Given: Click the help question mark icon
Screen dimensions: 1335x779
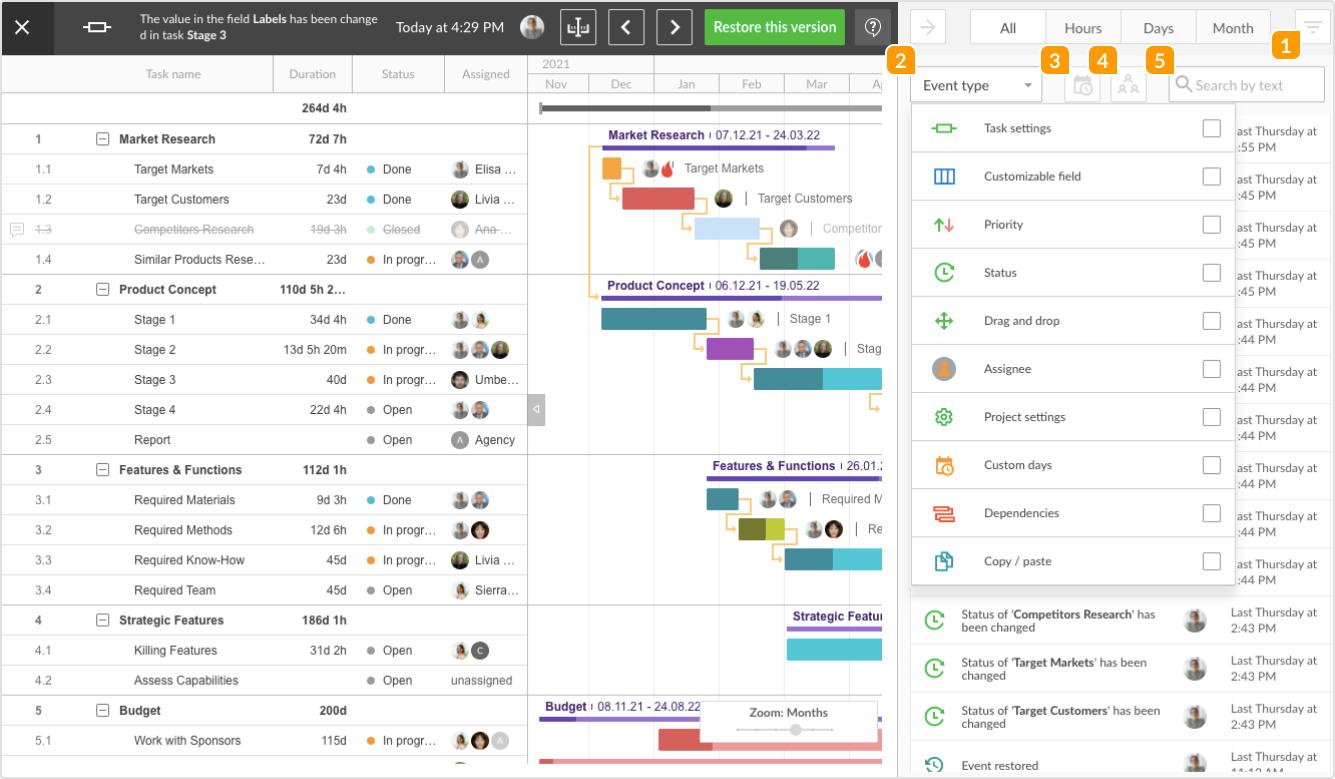Looking at the screenshot, I should pyautogui.click(x=872, y=27).
